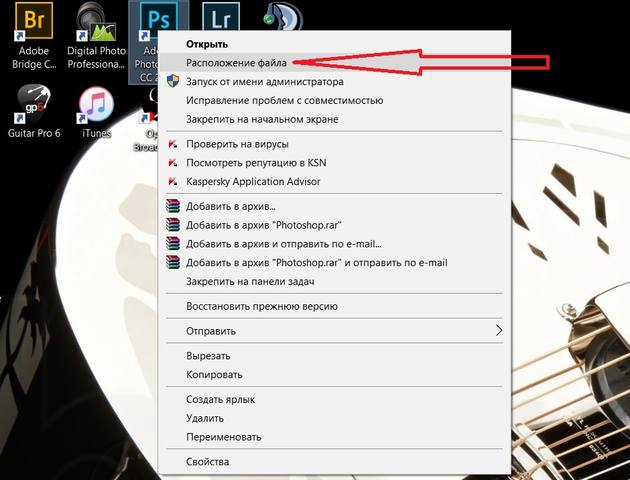
Task: Choose Восстановить прежнюю версию
Action: (x=335, y=306)
